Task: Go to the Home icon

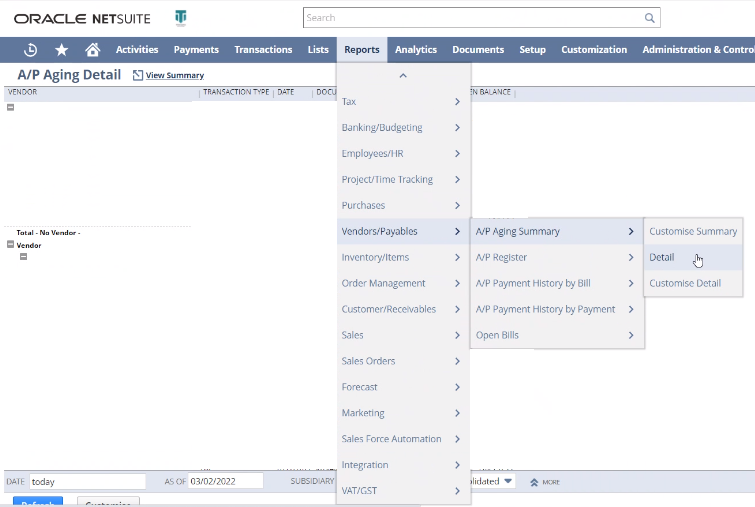Action: pyautogui.click(x=92, y=49)
